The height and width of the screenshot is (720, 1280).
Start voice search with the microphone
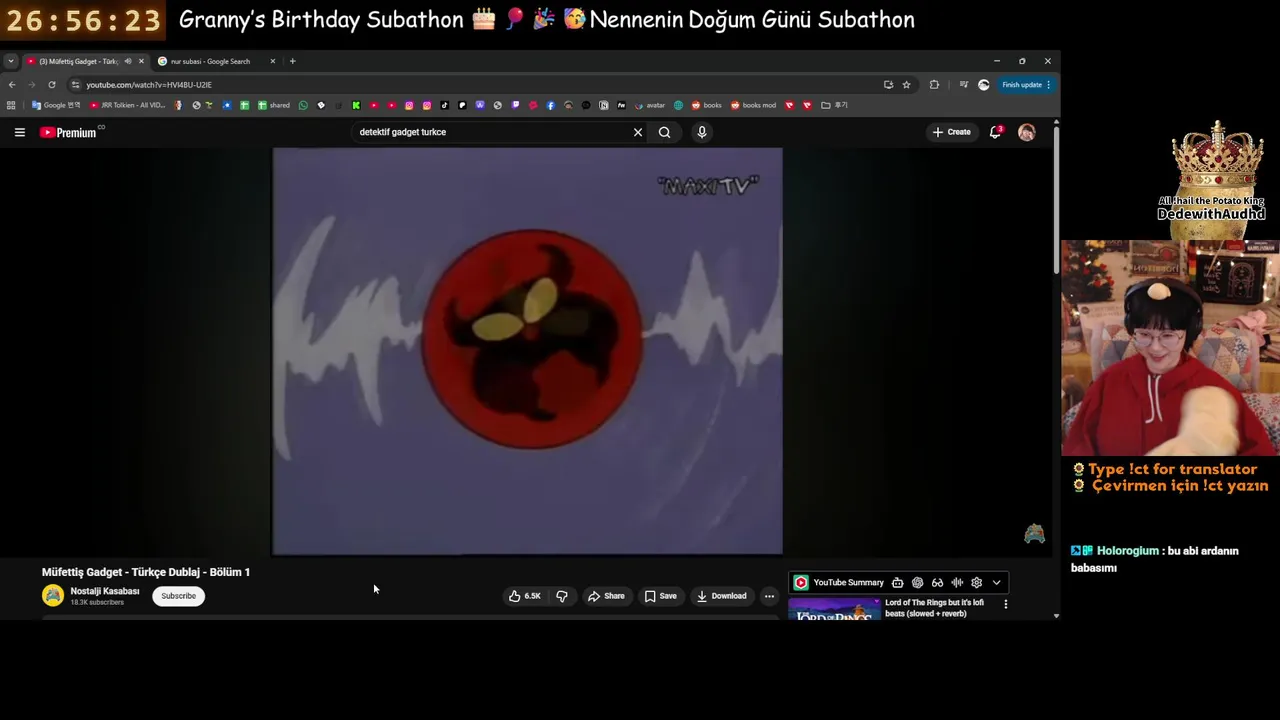[x=702, y=132]
